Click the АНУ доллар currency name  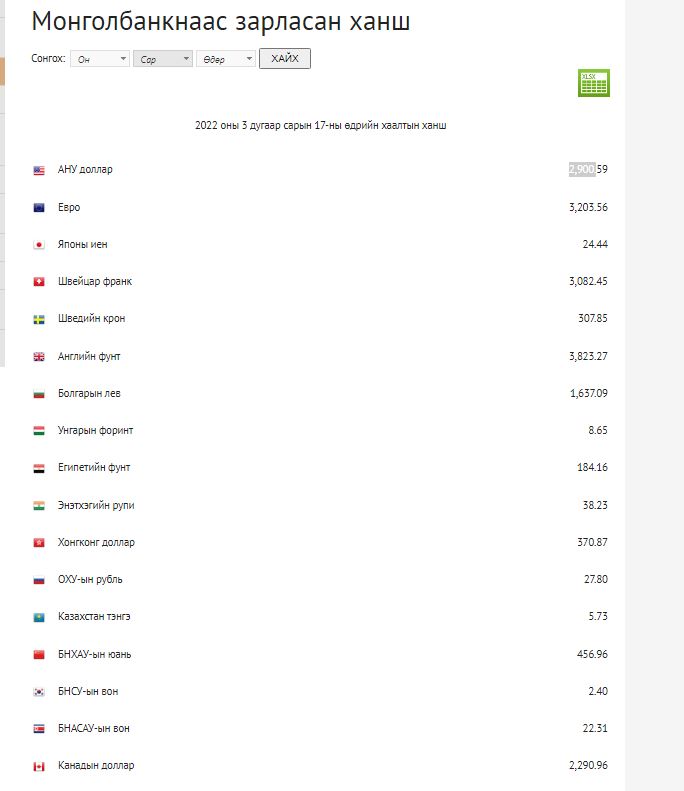coord(85,170)
